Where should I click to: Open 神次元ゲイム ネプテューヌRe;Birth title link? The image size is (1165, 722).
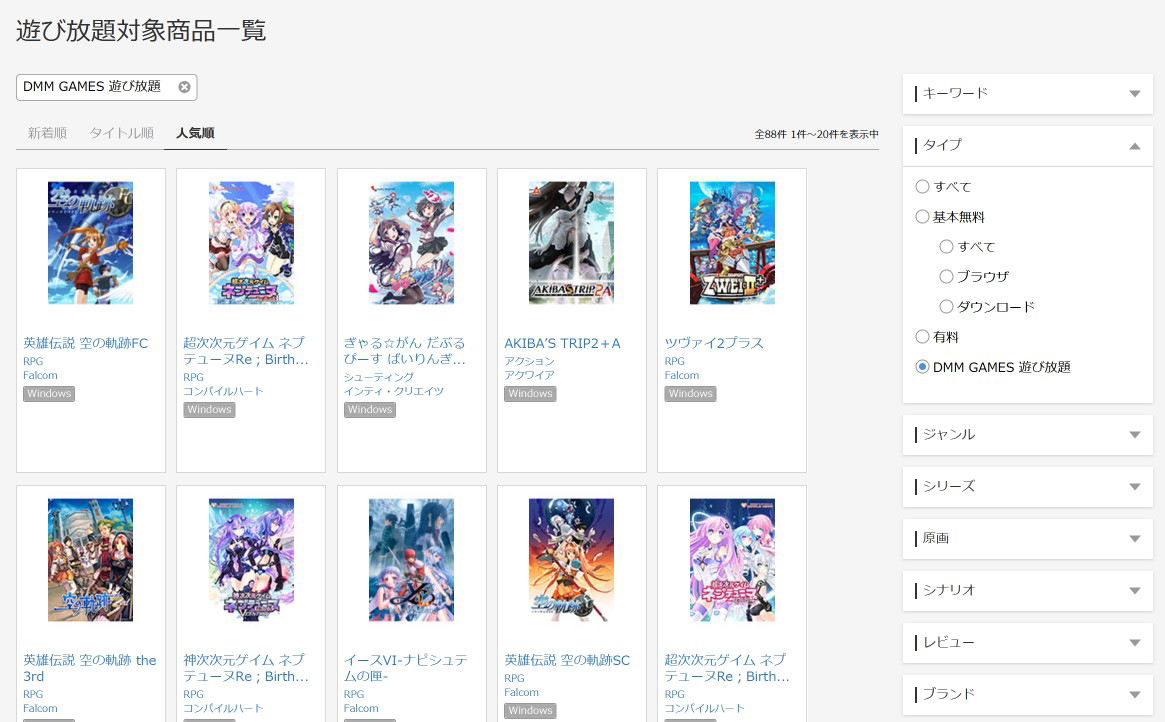(x=246, y=669)
